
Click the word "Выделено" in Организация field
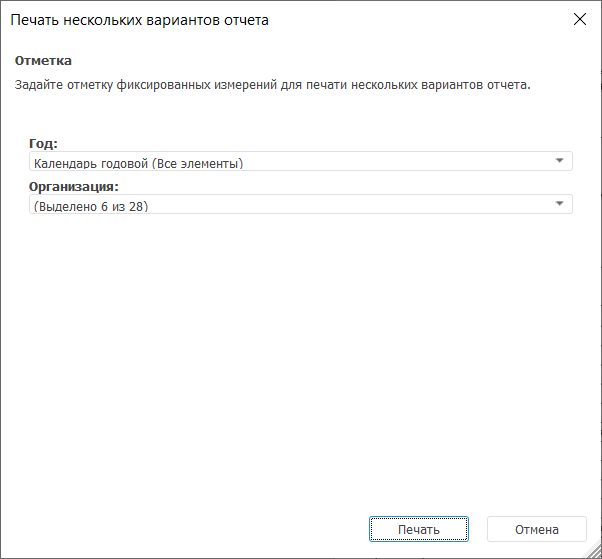pos(68,206)
